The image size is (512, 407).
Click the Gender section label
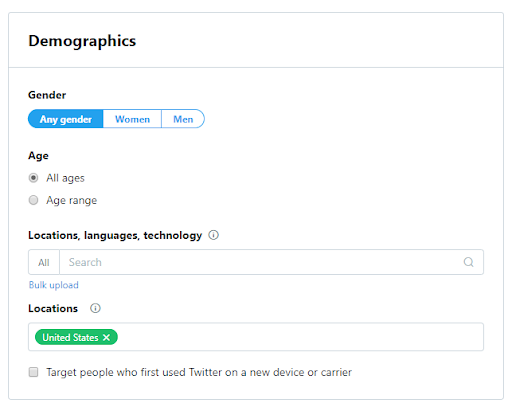tap(47, 95)
